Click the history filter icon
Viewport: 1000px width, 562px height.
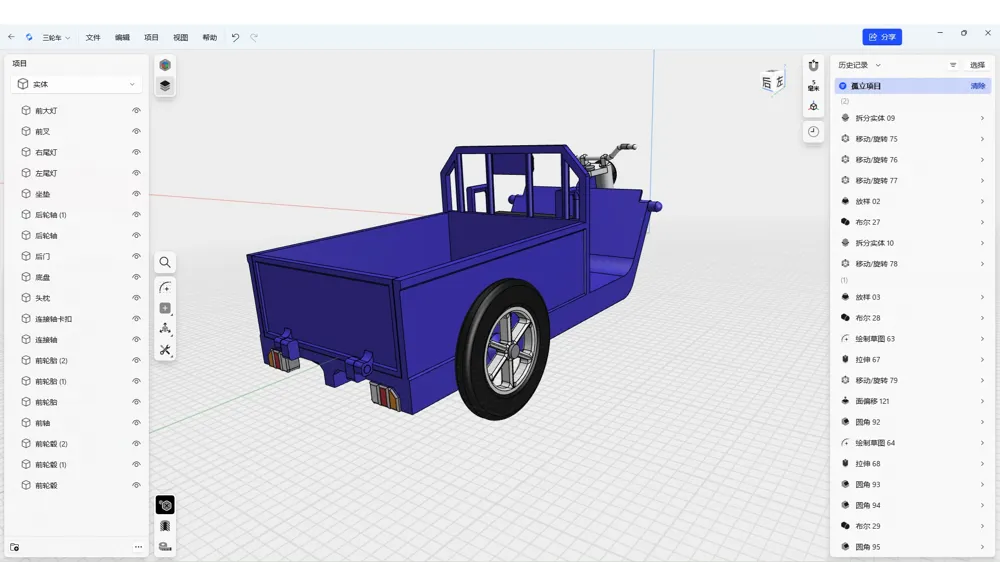point(953,65)
